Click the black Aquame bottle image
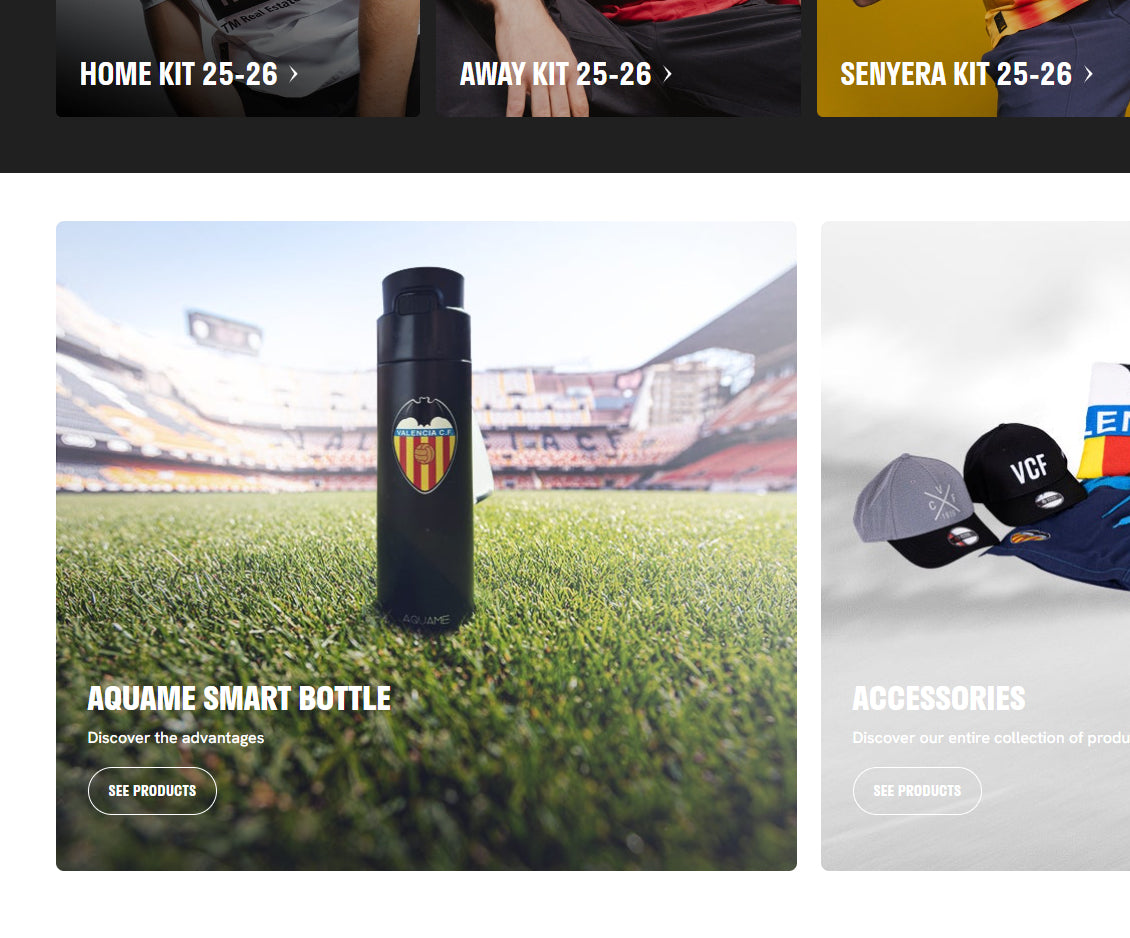Screen dimensions: 1130x938 point(425,450)
